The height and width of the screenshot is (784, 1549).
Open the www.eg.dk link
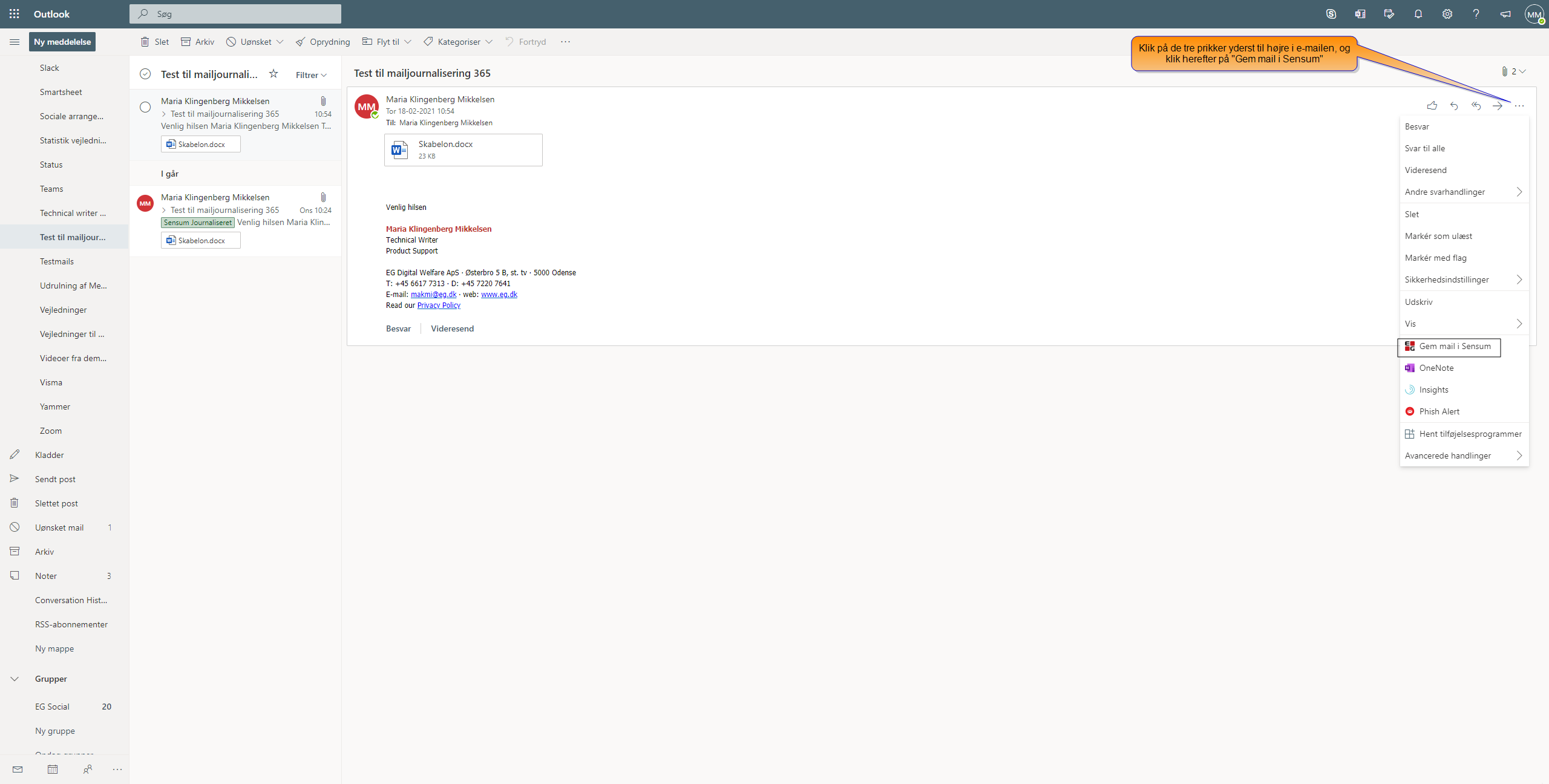[x=499, y=295]
